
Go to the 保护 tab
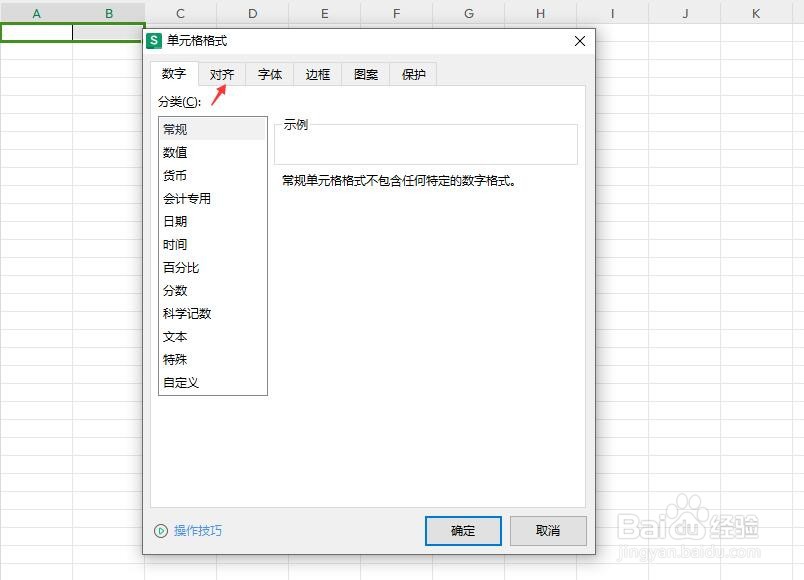tap(413, 74)
